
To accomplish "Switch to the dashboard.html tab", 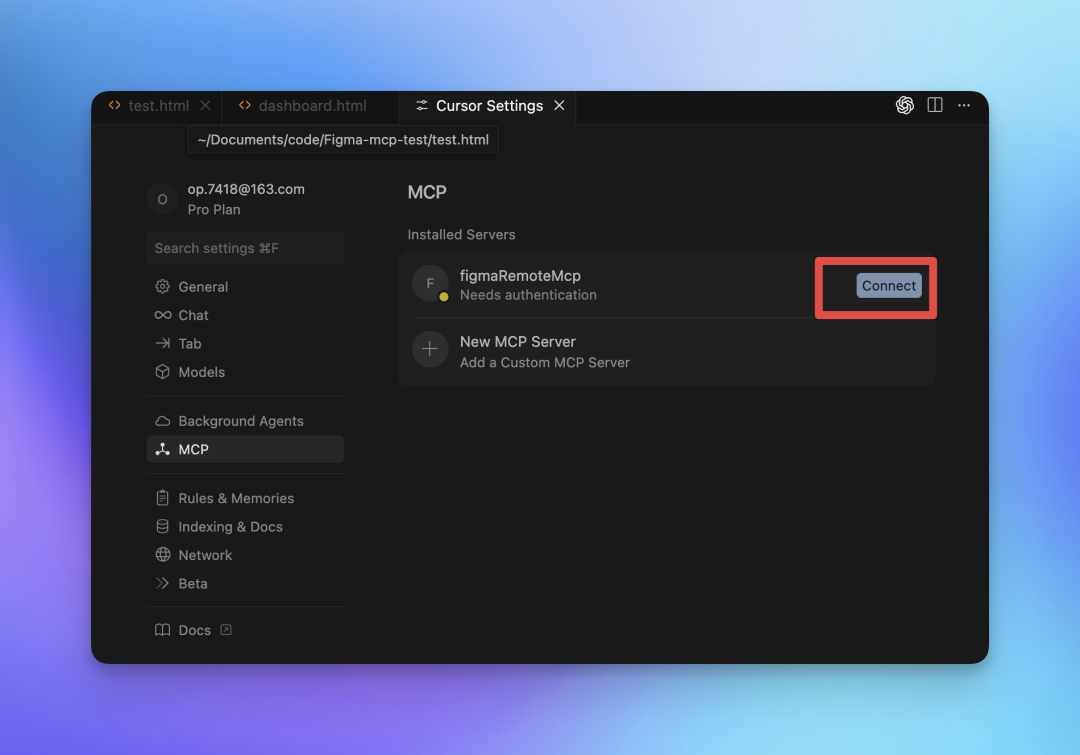I will point(309,105).
